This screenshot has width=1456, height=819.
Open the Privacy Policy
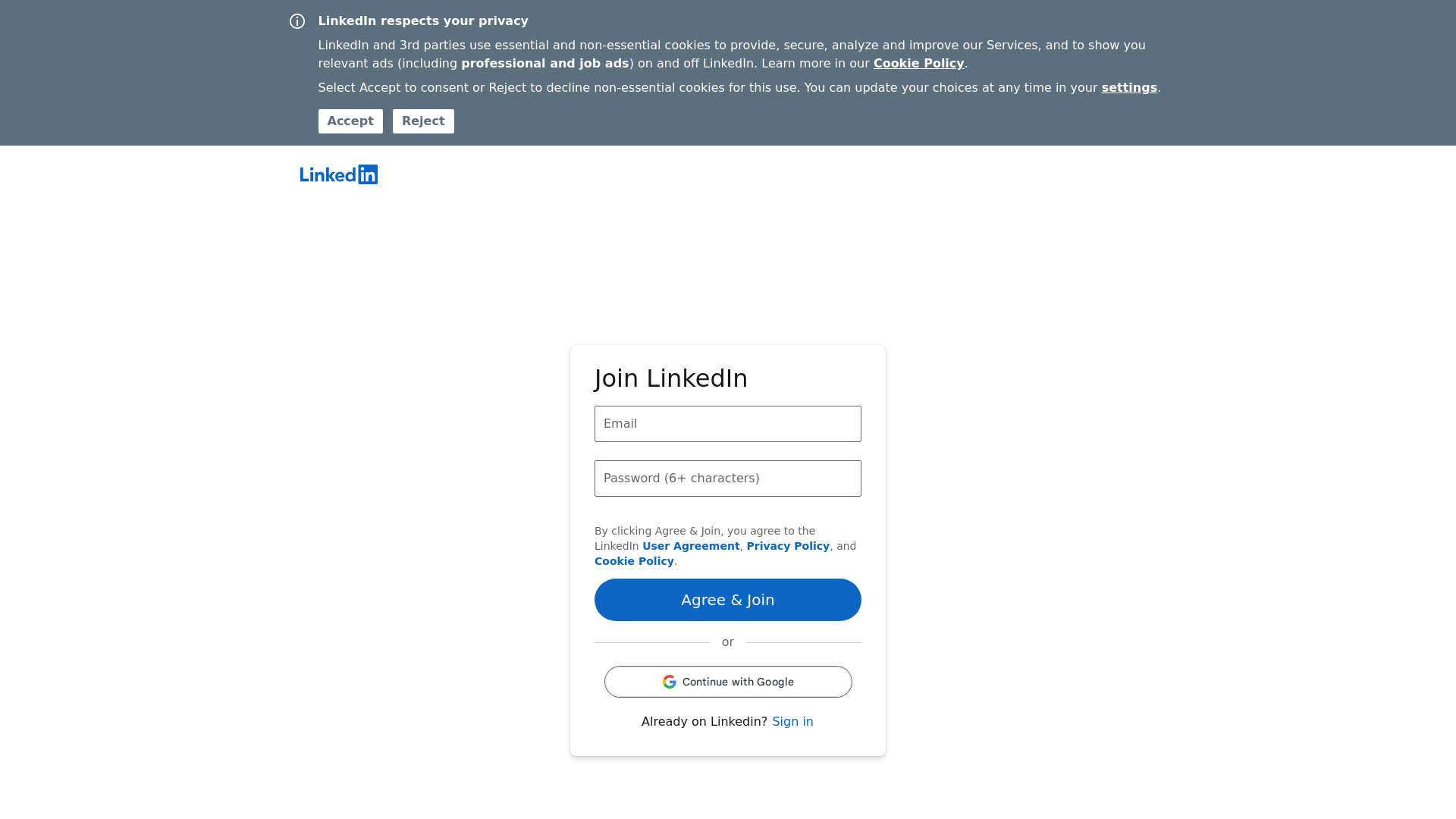tap(788, 545)
